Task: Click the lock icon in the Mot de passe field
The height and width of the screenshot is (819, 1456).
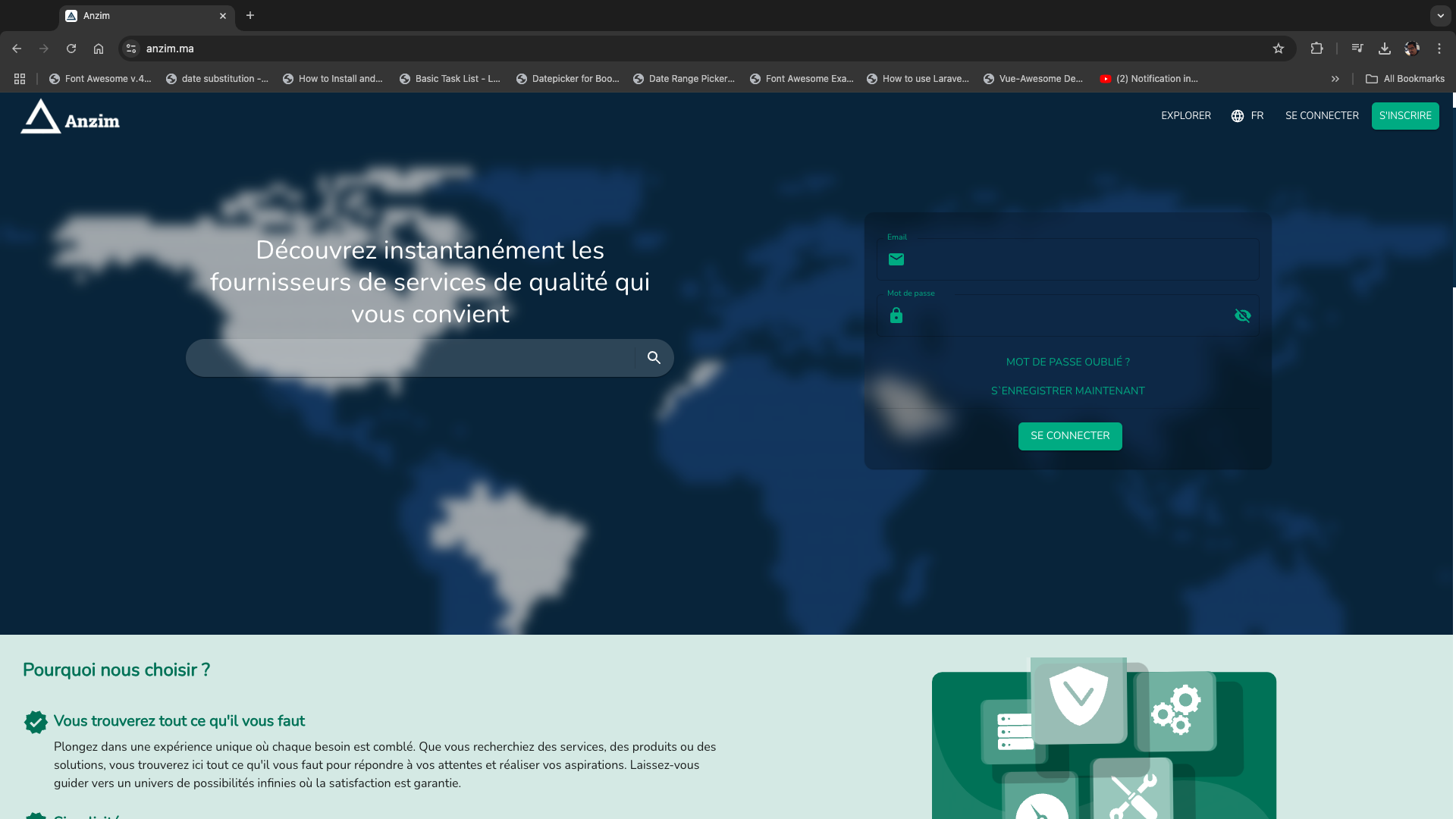Action: click(x=896, y=315)
